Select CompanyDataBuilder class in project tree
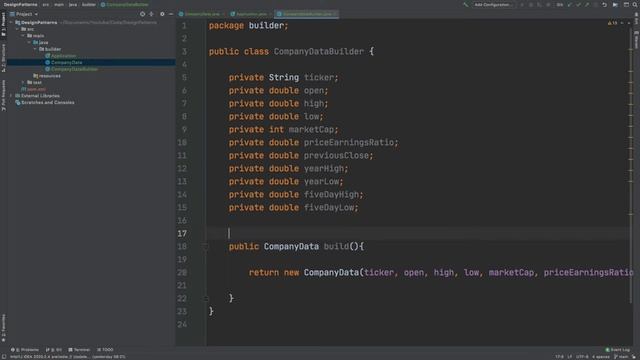This screenshot has width=640, height=360. [x=72, y=69]
